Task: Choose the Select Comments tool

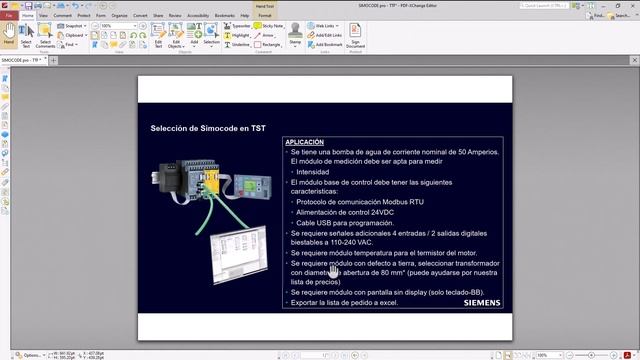Action: 45,35
